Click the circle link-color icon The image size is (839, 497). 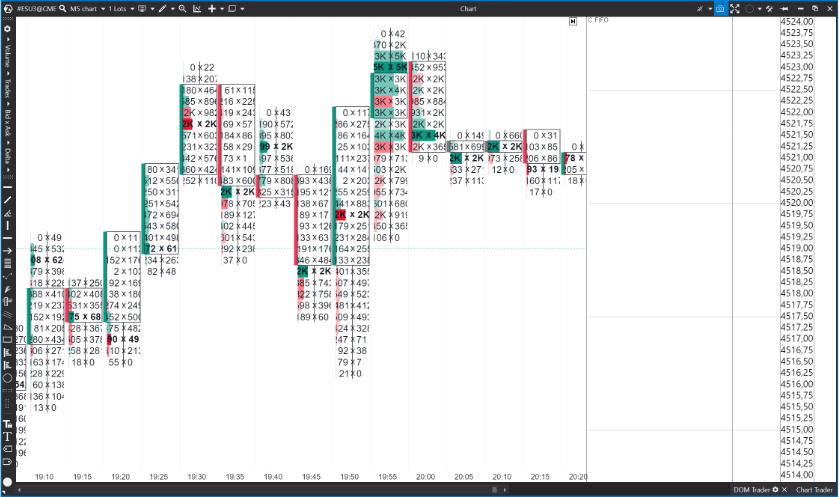point(749,9)
